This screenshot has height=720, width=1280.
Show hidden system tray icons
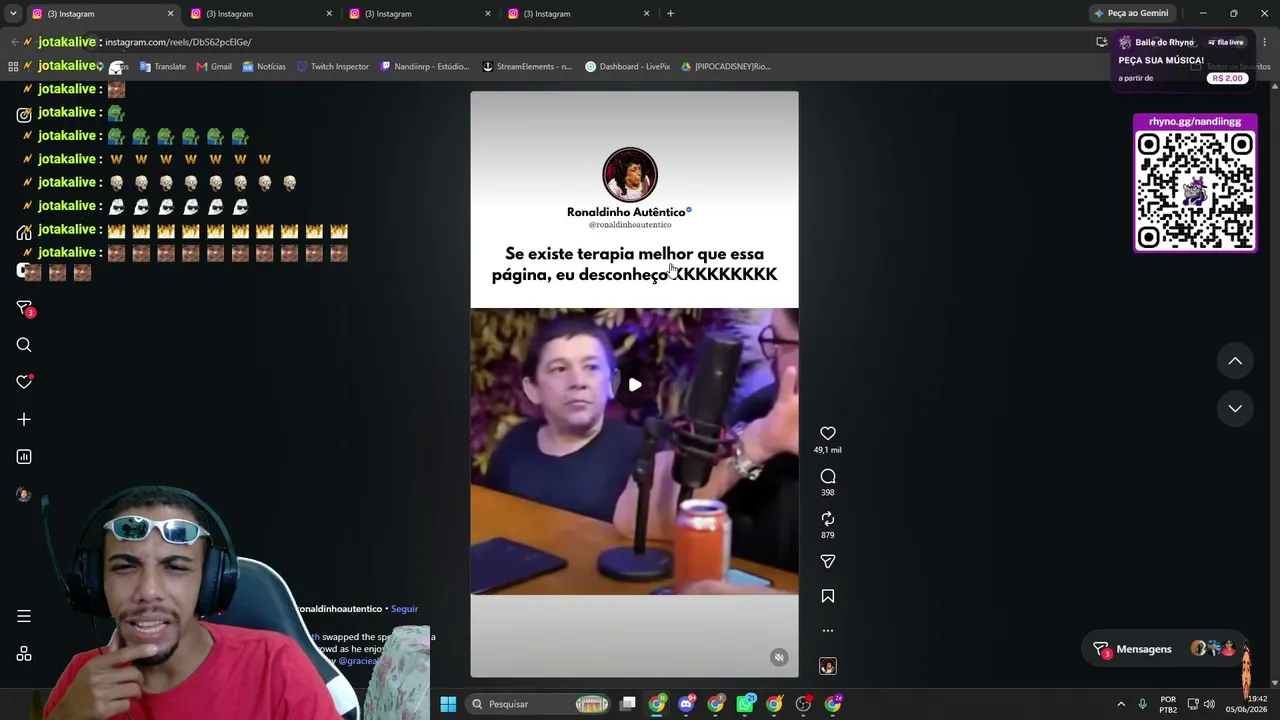1121,704
